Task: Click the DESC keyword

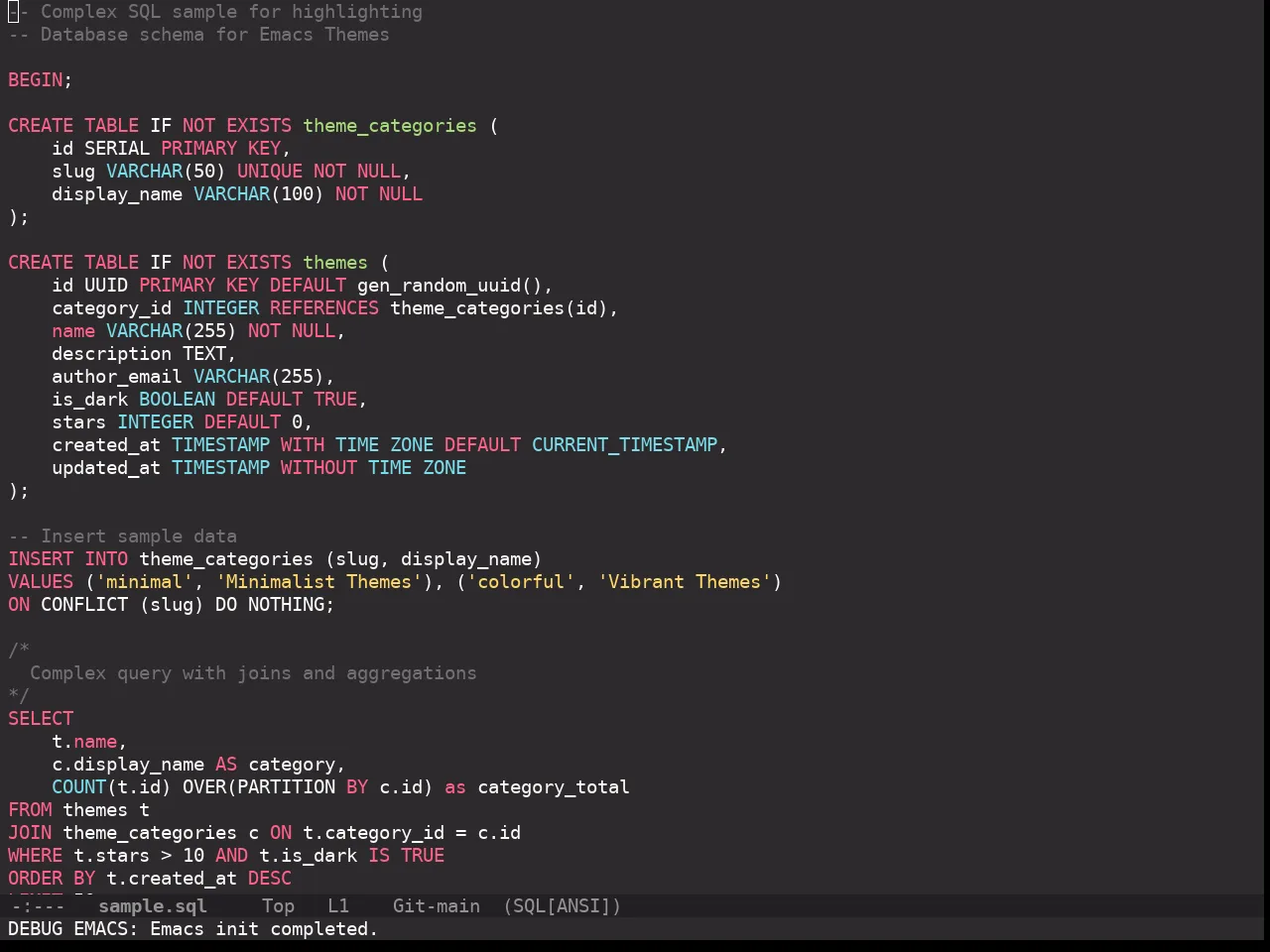Action: point(270,879)
